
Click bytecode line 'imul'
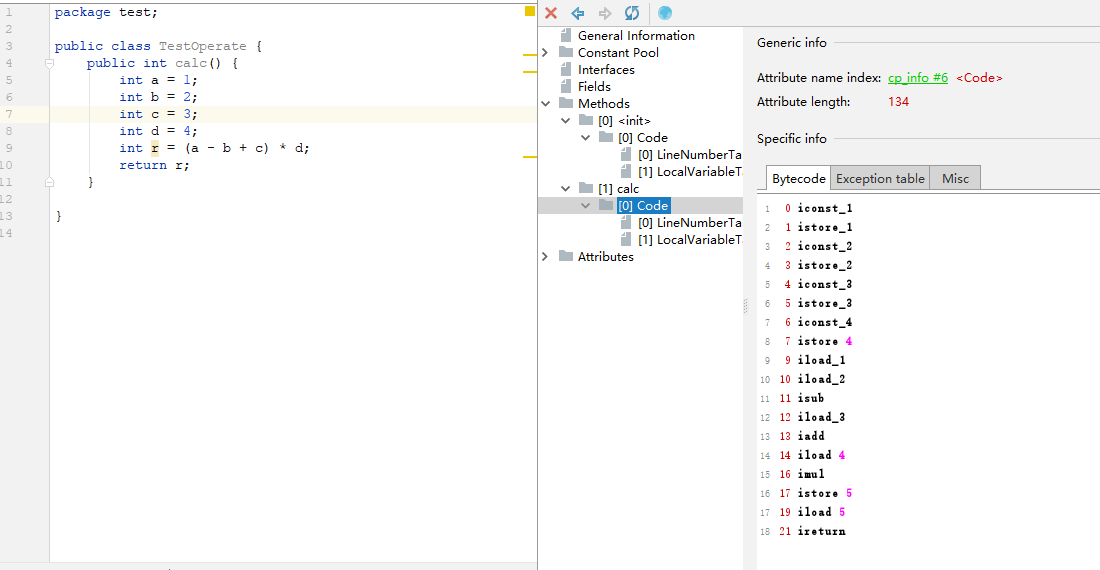tap(811, 474)
